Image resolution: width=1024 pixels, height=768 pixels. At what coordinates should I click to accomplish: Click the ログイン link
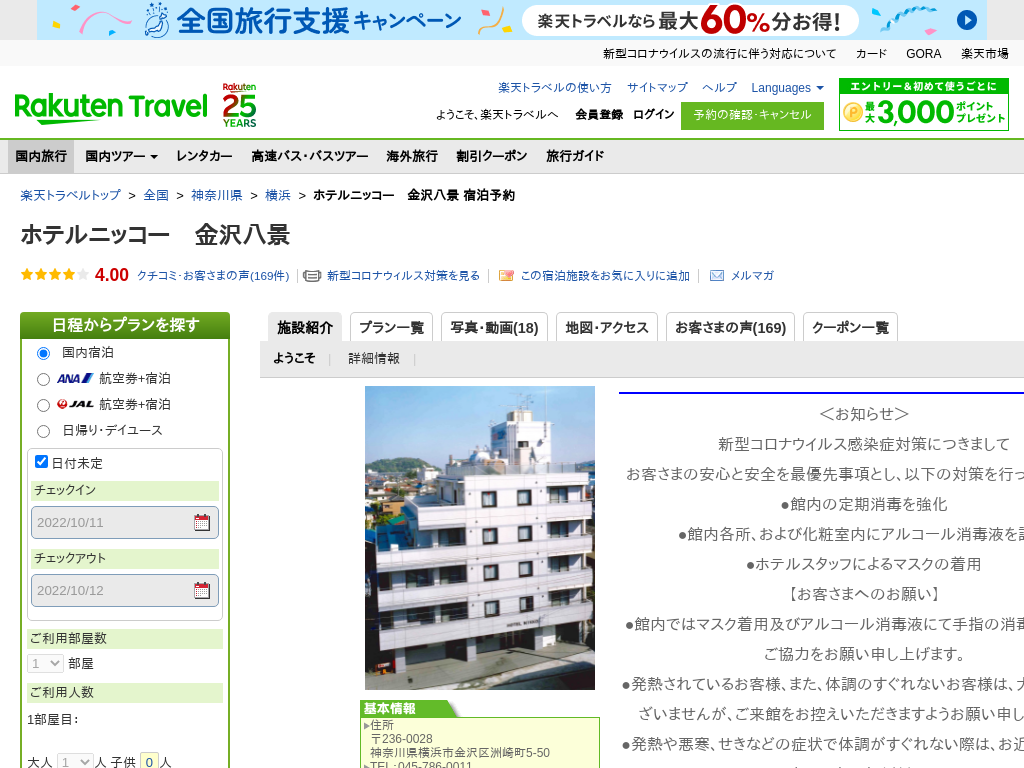point(653,114)
